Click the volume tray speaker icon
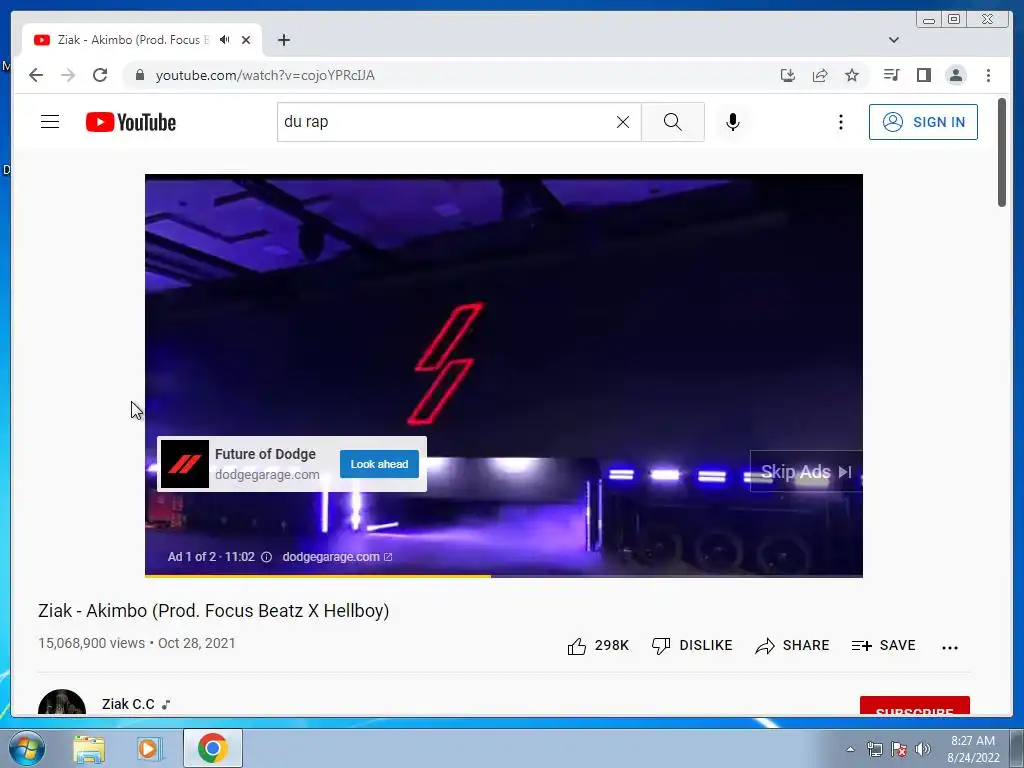This screenshot has height=768, width=1024. coord(923,749)
